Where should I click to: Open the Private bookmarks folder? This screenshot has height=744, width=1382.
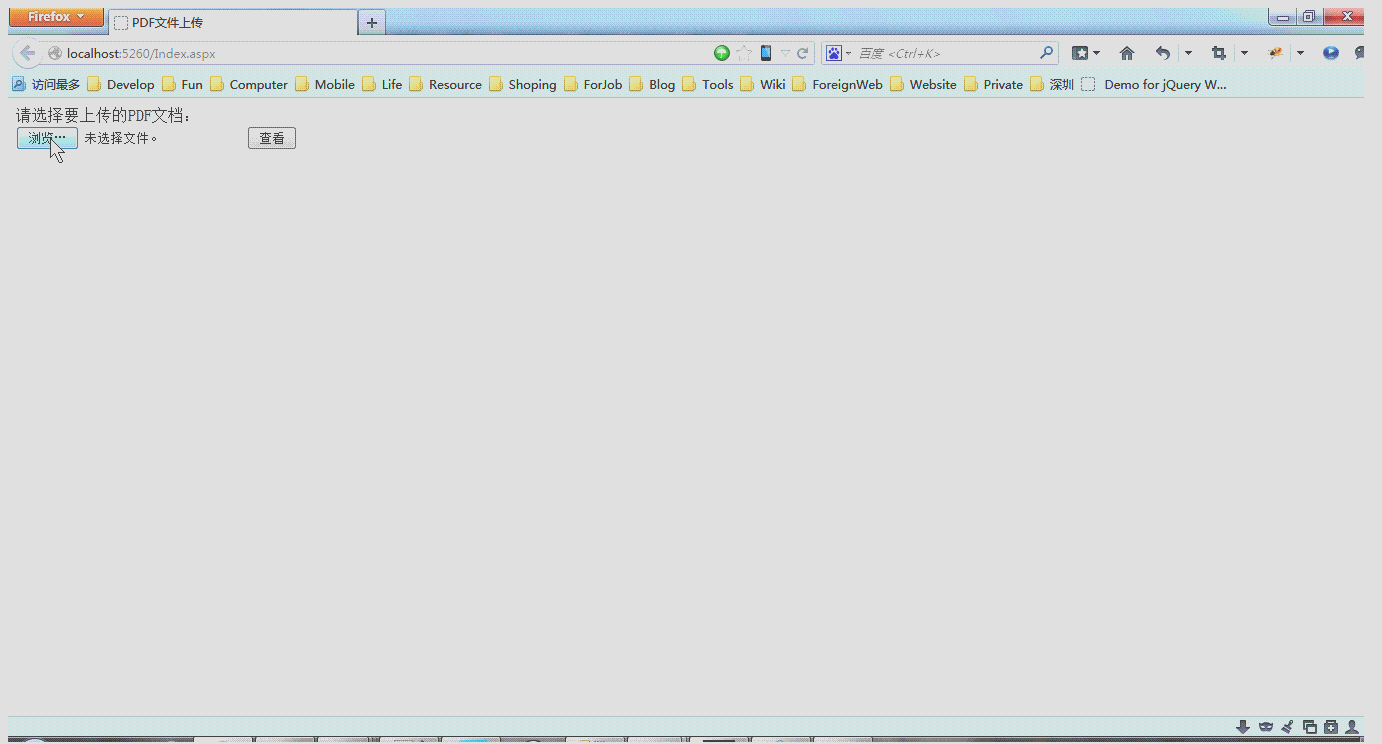pyautogui.click(x=994, y=85)
